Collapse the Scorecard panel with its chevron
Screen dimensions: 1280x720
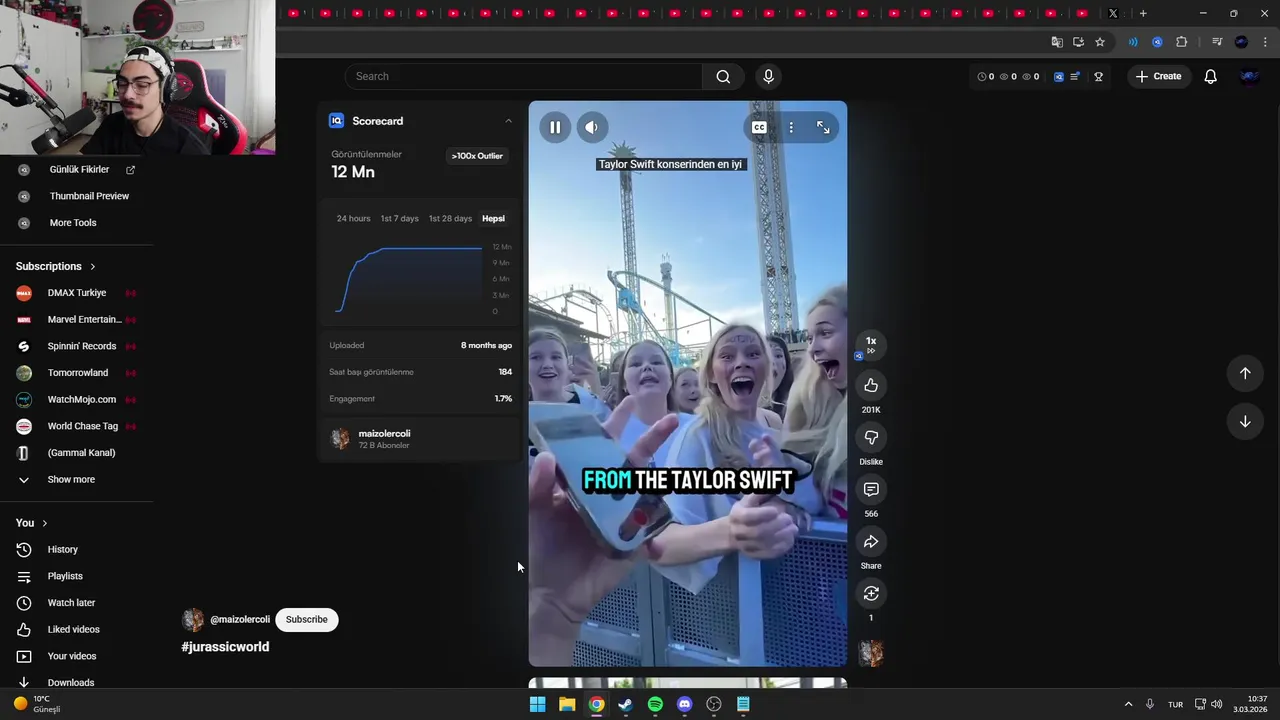click(508, 121)
